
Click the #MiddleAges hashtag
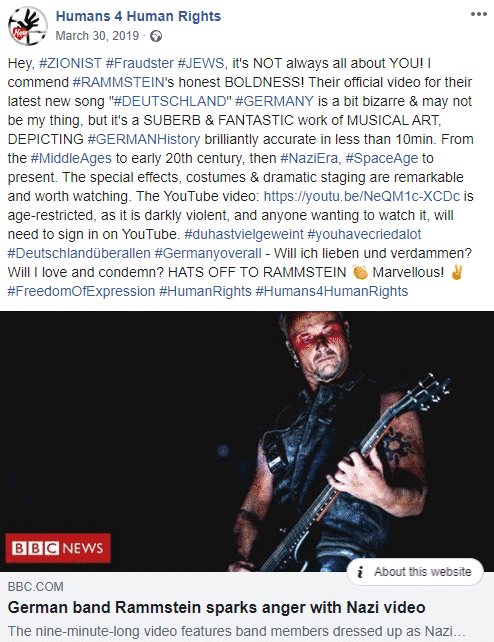[71, 158]
